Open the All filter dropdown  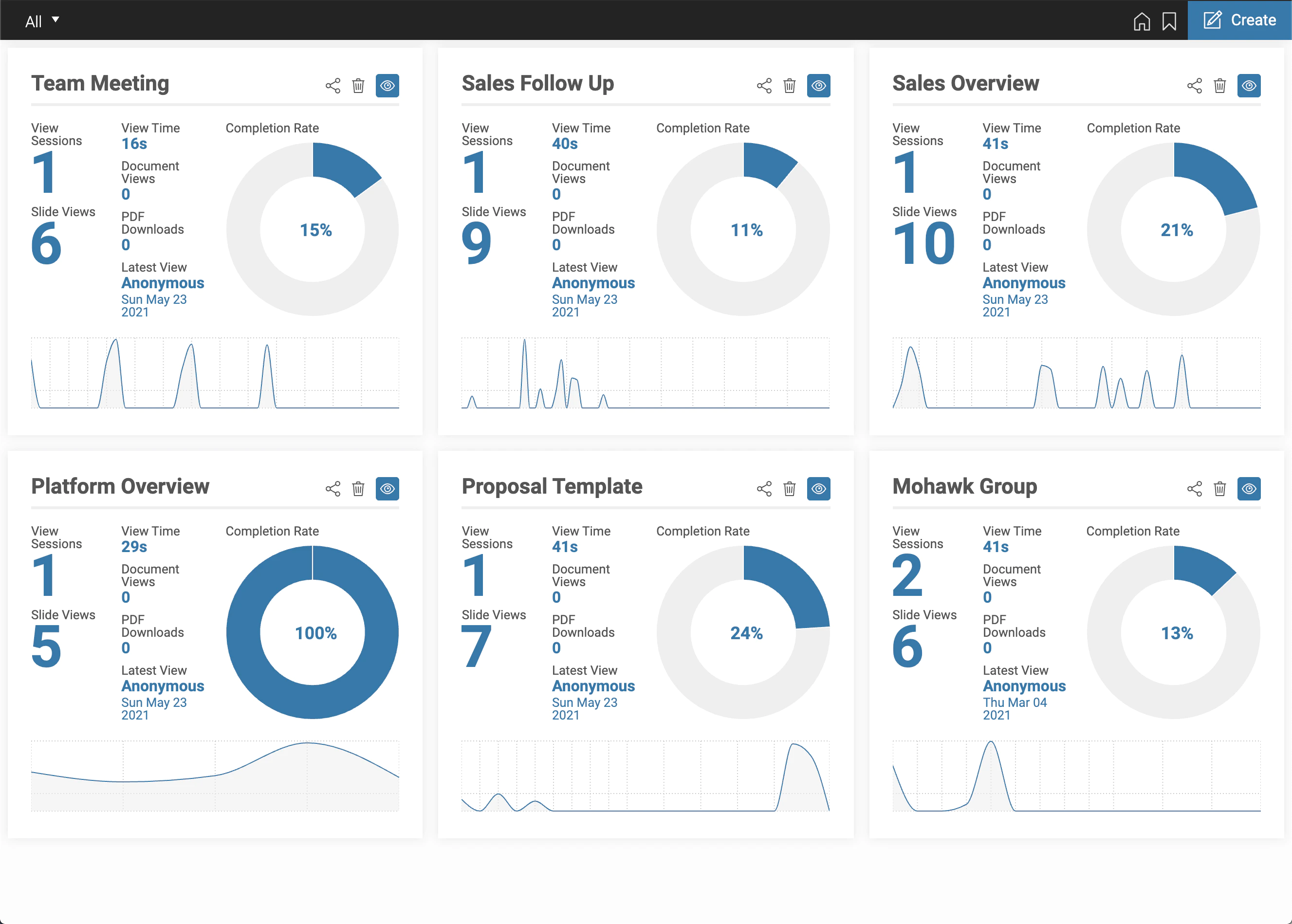[42, 21]
